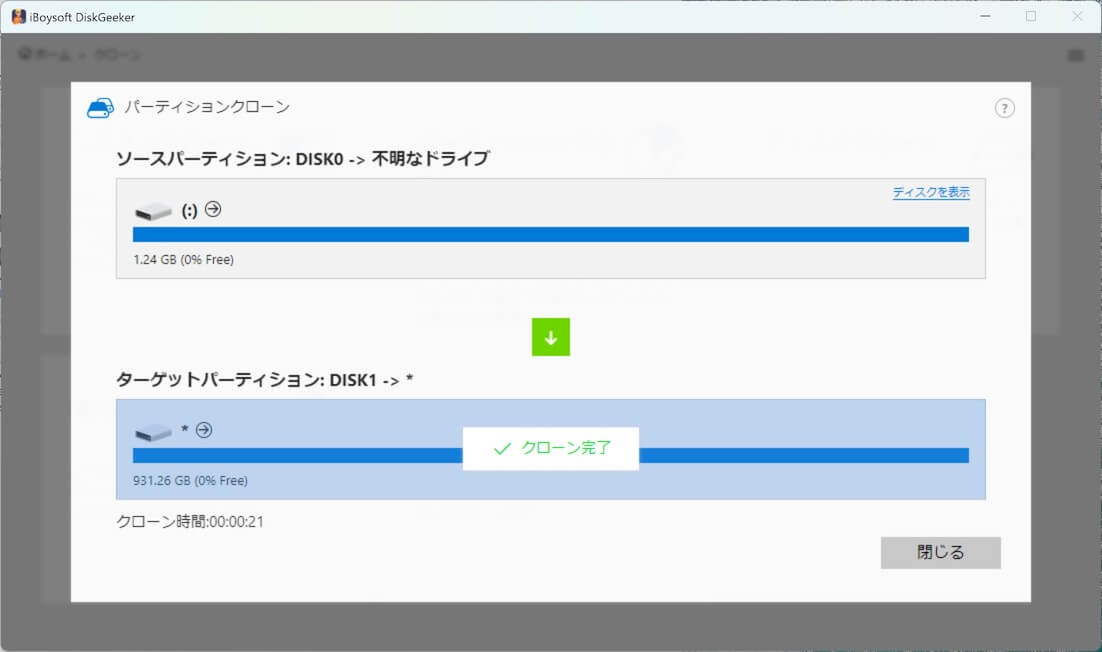Image resolution: width=1102 pixels, height=652 pixels.
Task: Click the help question mark icon
Action: coord(1004,108)
